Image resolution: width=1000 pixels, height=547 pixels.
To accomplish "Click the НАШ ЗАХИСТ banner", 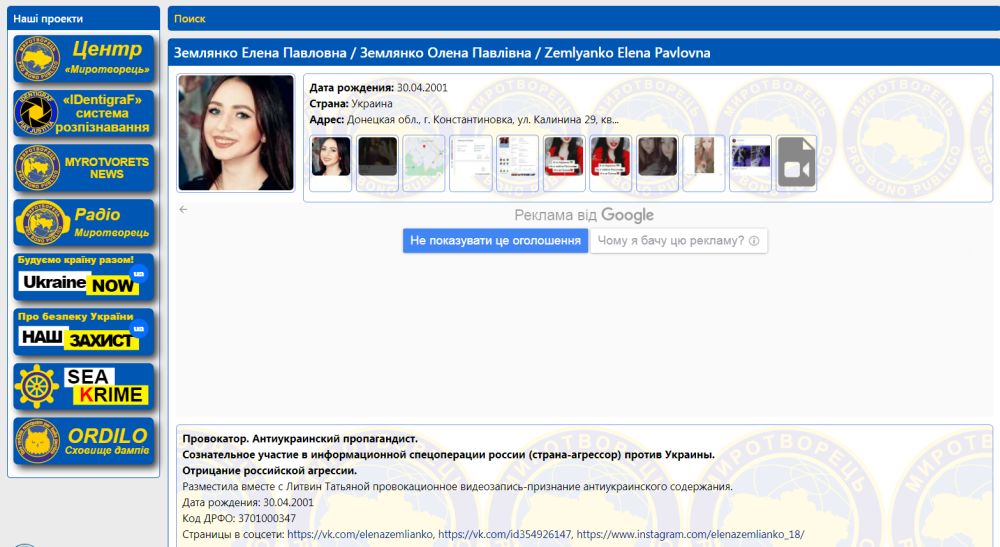I will click(84, 332).
